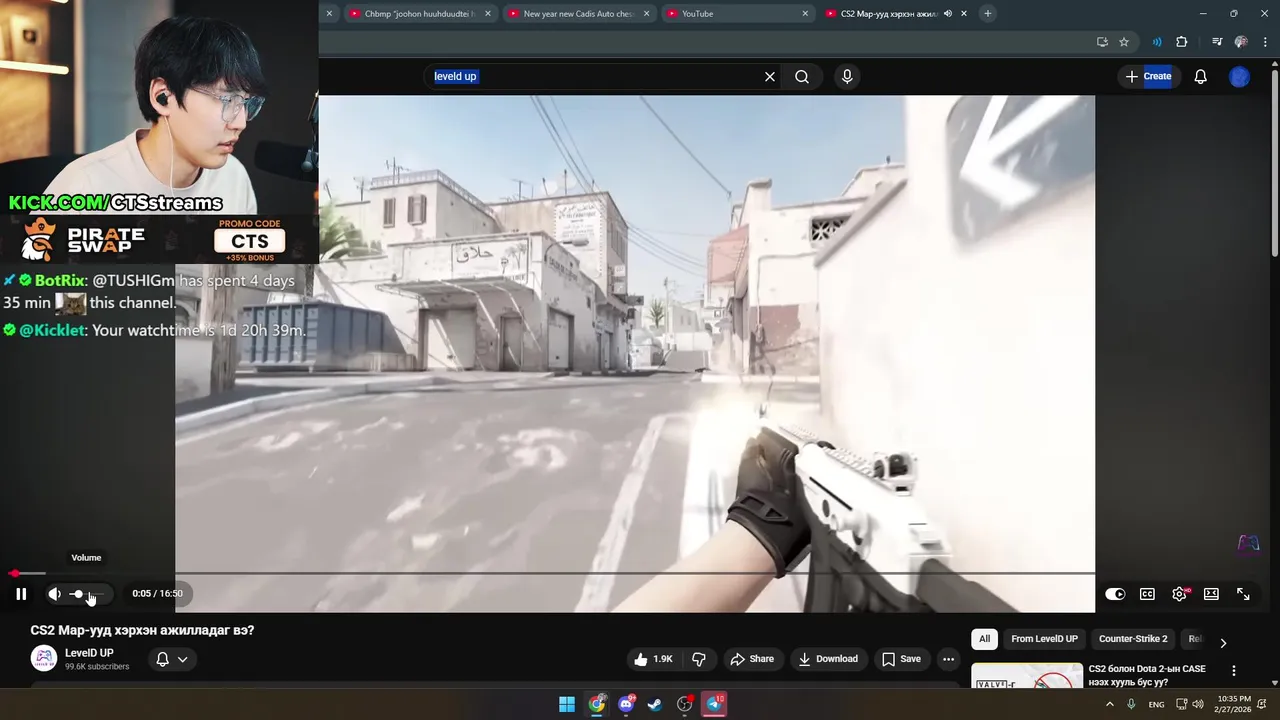The height and width of the screenshot is (720, 1280).
Task: Open the Create menu
Action: (x=1148, y=76)
